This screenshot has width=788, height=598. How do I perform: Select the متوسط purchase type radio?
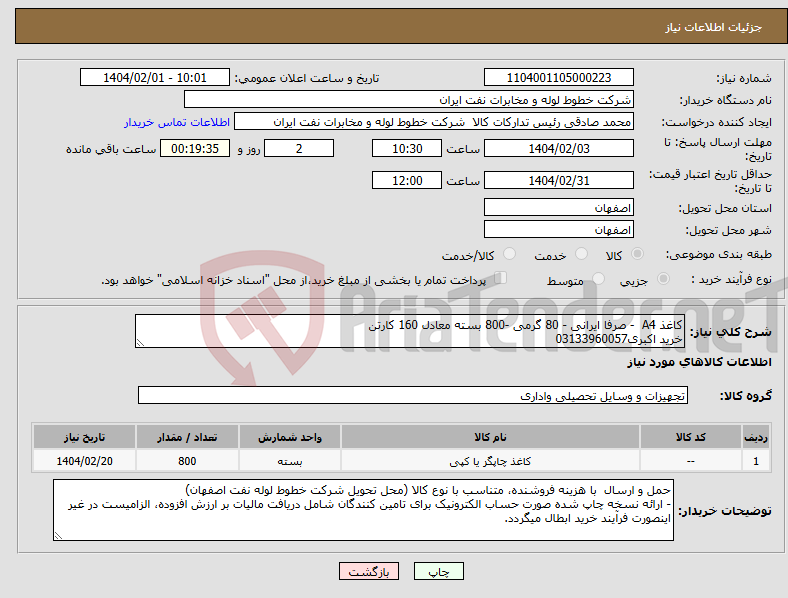pyautogui.click(x=599, y=278)
